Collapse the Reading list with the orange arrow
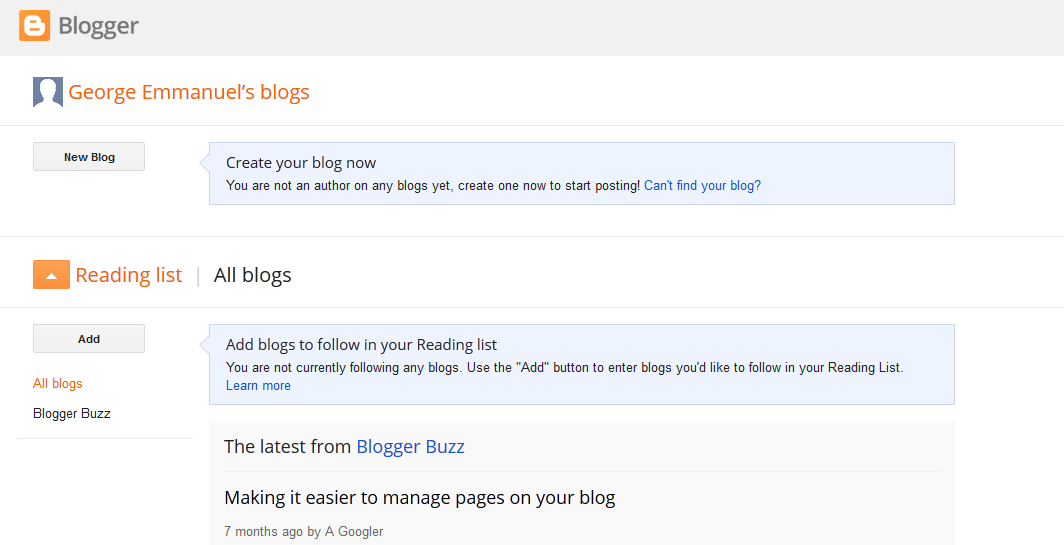The image size is (1064, 545). point(51,275)
